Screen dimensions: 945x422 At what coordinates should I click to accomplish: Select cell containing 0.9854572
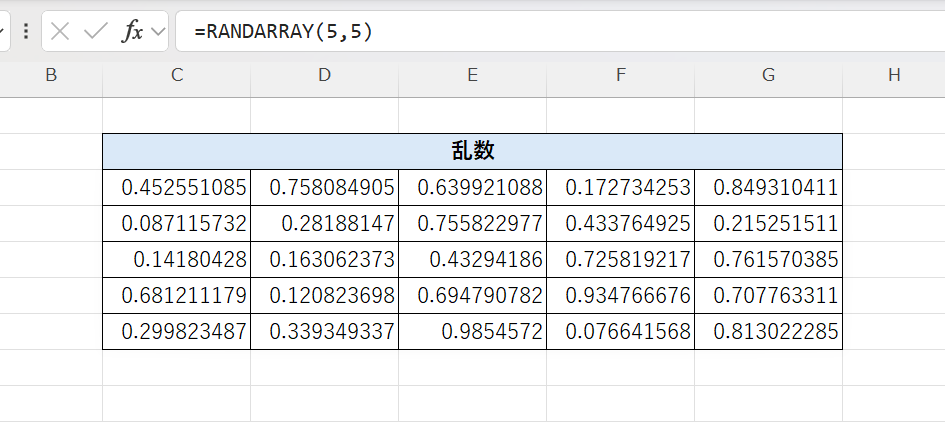(x=472, y=332)
